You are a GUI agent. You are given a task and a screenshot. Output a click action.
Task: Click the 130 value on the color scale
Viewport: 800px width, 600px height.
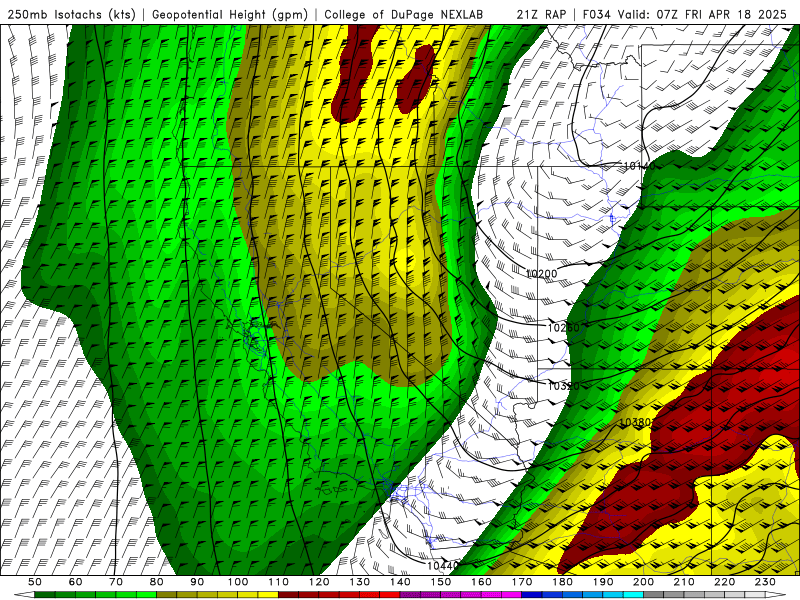[360, 582]
